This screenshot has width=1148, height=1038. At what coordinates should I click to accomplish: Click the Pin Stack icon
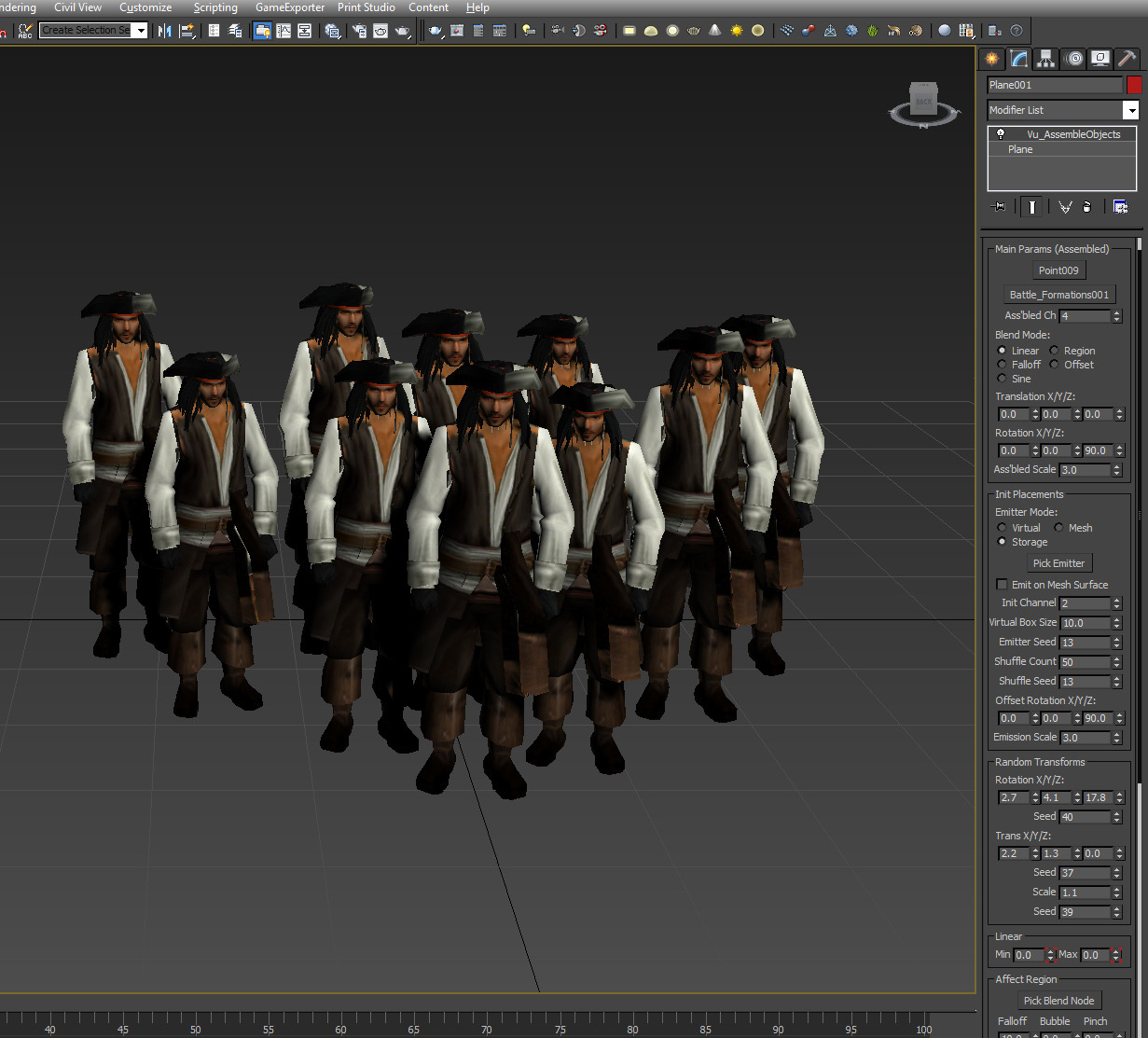(x=1000, y=207)
